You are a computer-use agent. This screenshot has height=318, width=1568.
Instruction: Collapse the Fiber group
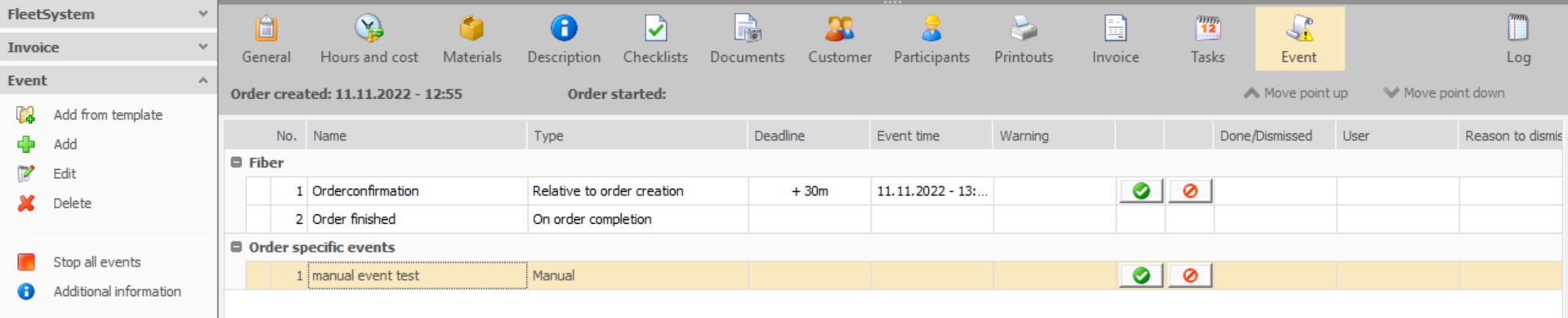[x=236, y=163]
